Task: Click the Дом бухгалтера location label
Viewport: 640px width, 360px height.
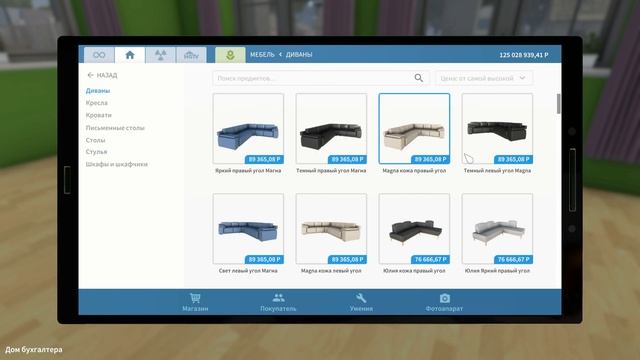Action: (x=34, y=350)
